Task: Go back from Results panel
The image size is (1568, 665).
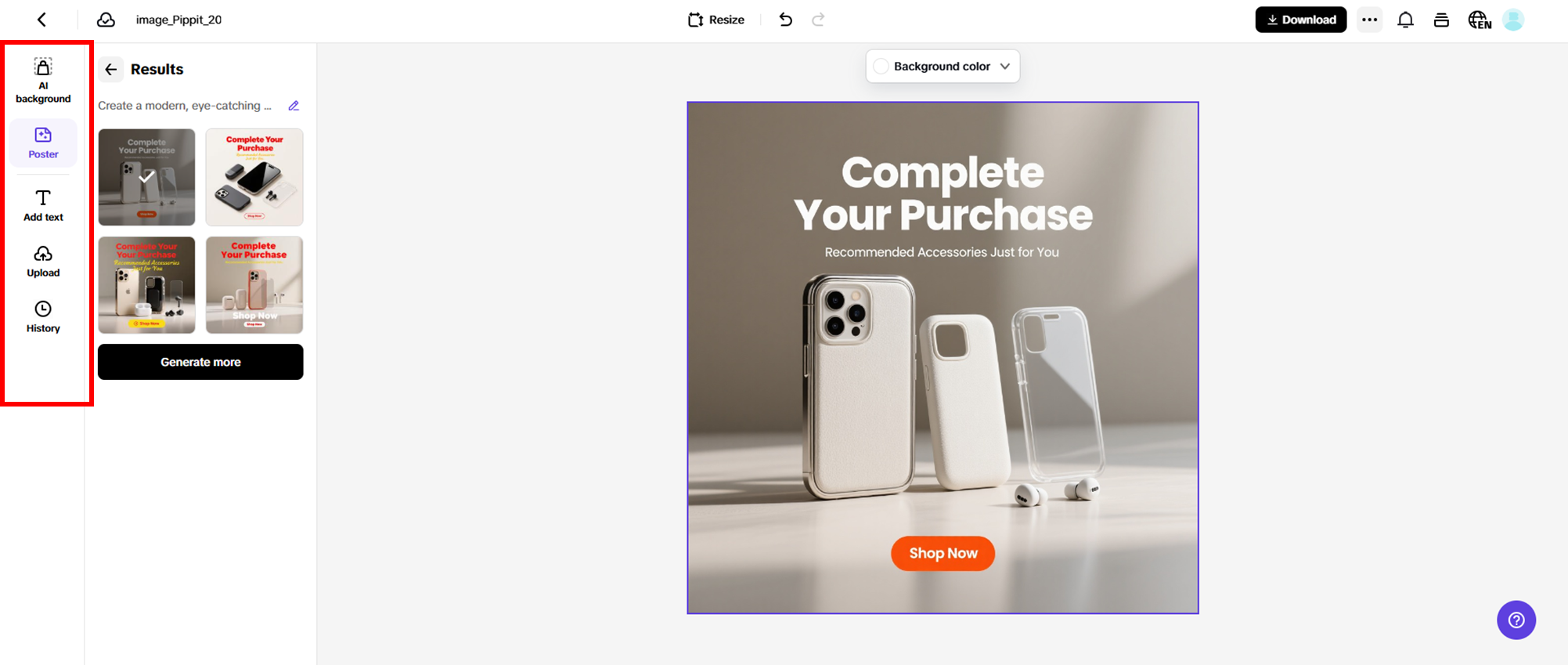Action: pyautogui.click(x=111, y=70)
